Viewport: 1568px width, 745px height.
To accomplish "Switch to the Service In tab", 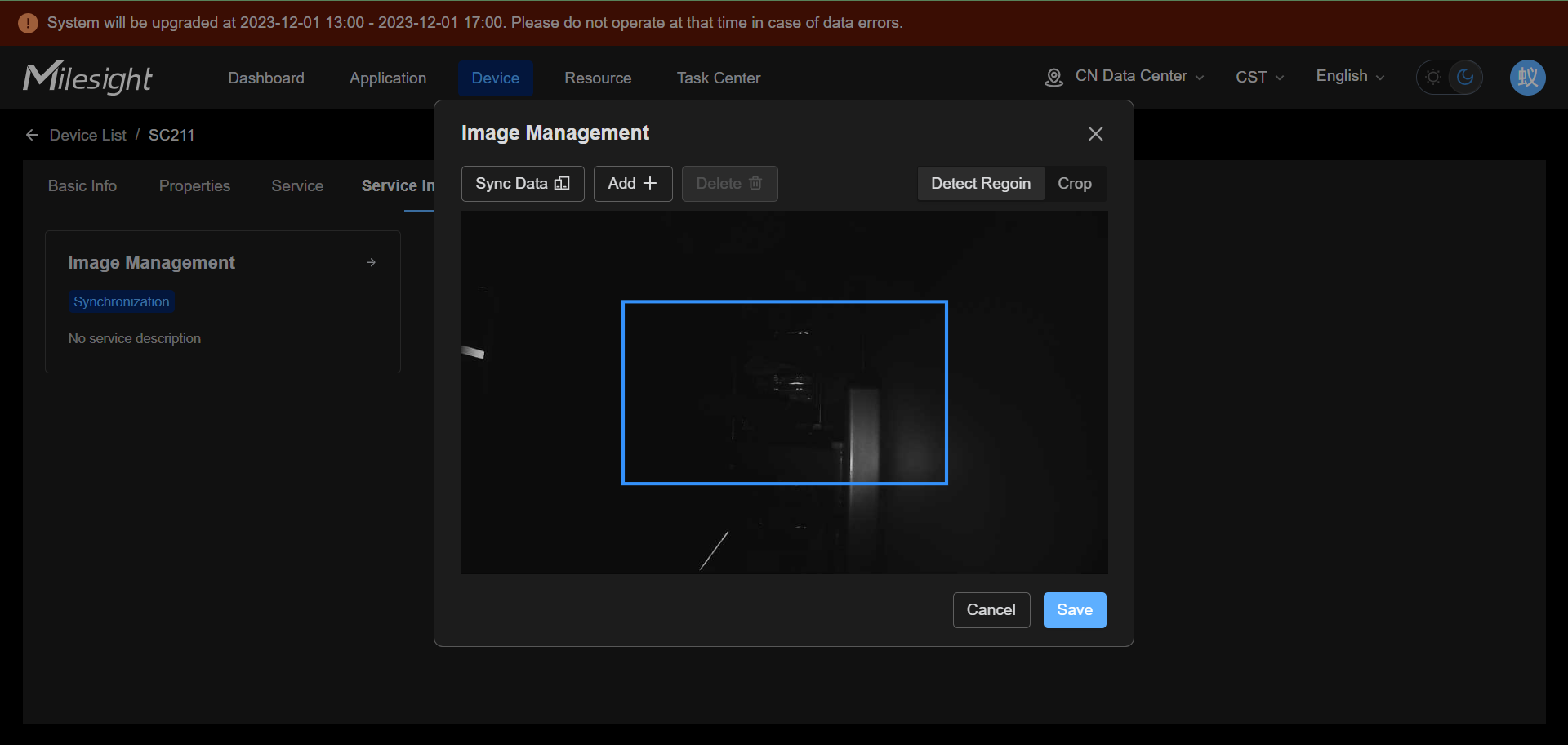I will point(398,185).
